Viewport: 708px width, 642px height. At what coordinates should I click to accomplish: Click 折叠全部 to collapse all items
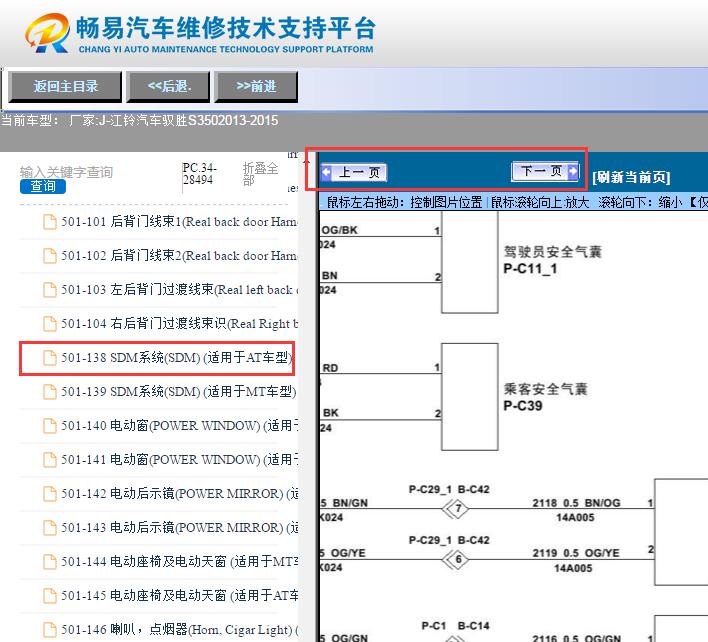pos(260,174)
